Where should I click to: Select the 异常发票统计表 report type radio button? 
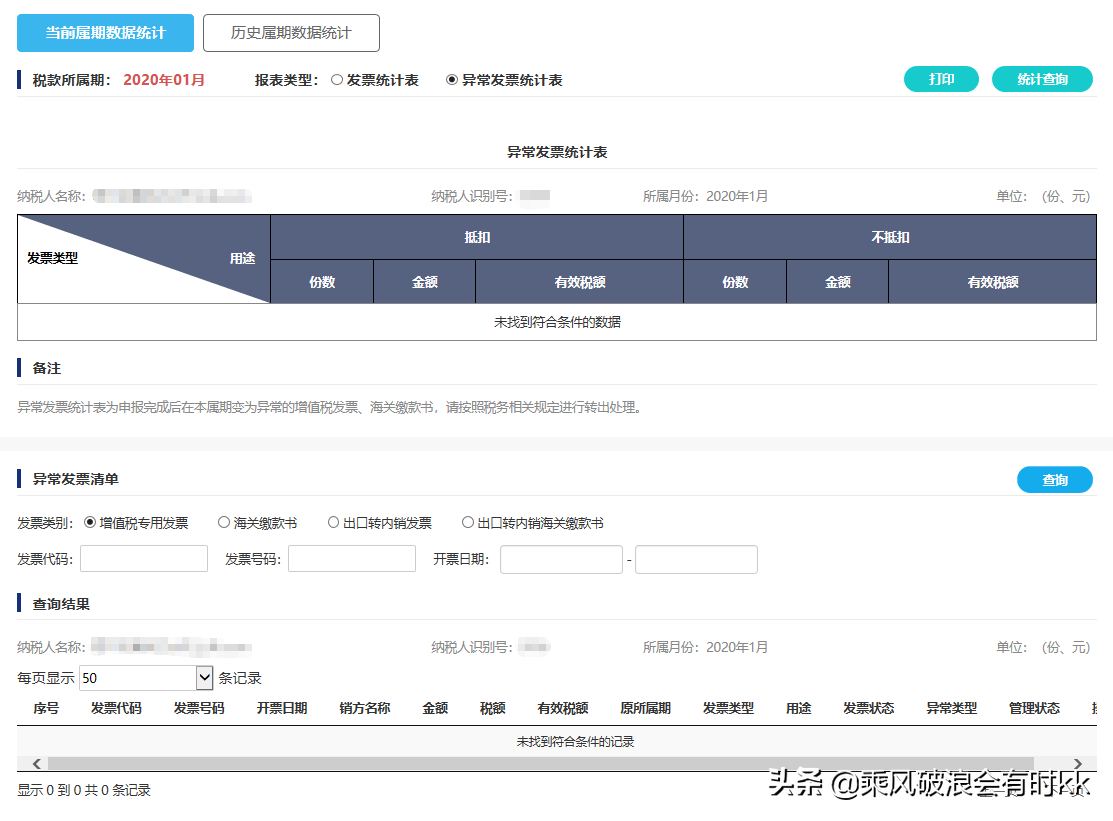pyautogui.click(x=452, y=80)
